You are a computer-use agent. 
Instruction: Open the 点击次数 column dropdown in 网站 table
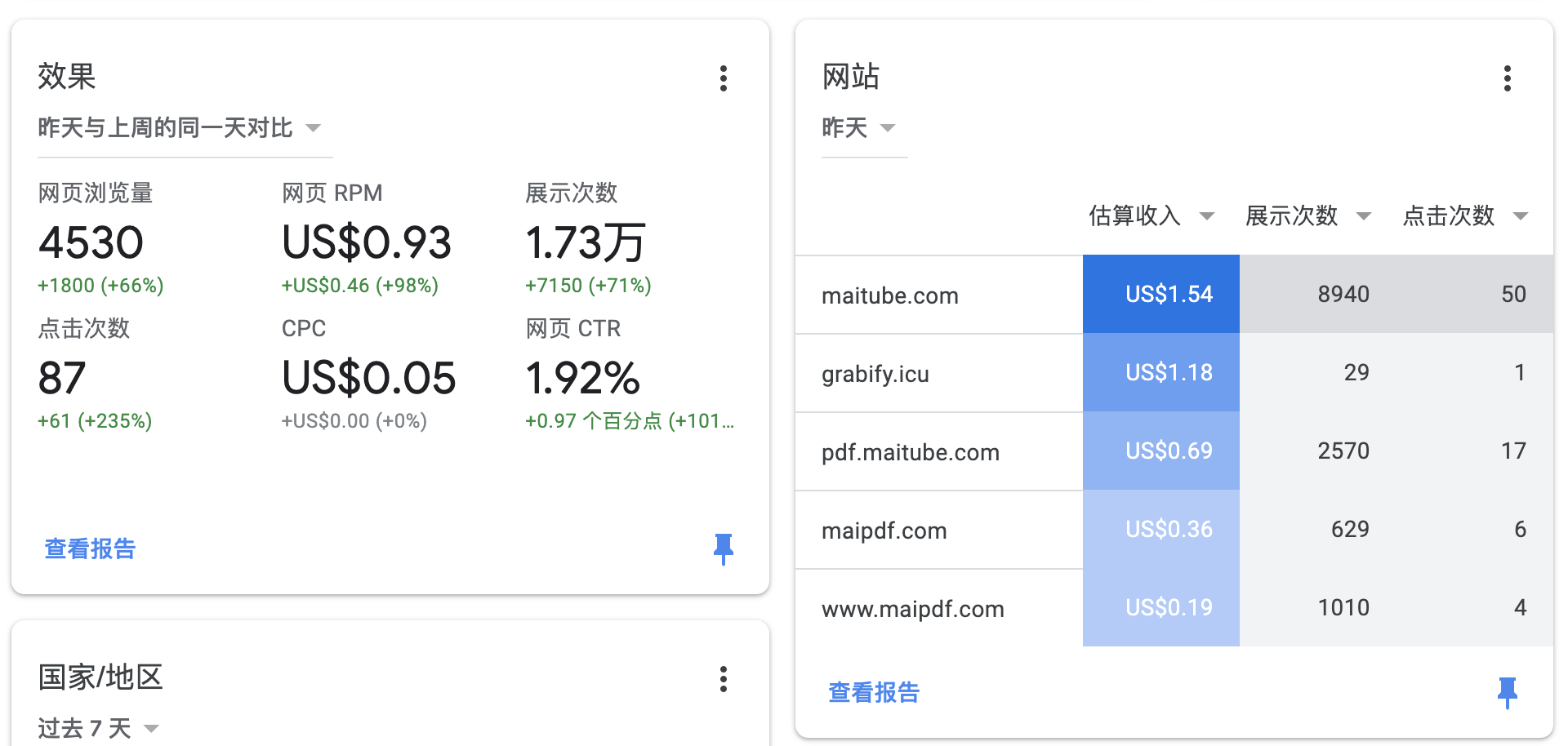(1521, 216)
